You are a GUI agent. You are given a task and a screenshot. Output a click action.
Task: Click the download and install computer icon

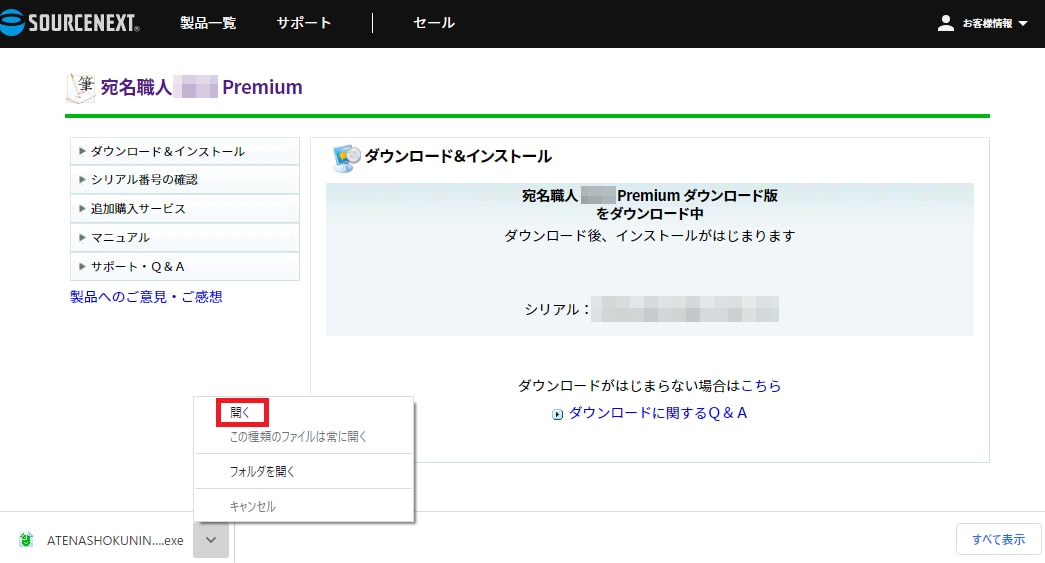click(347, 158)
